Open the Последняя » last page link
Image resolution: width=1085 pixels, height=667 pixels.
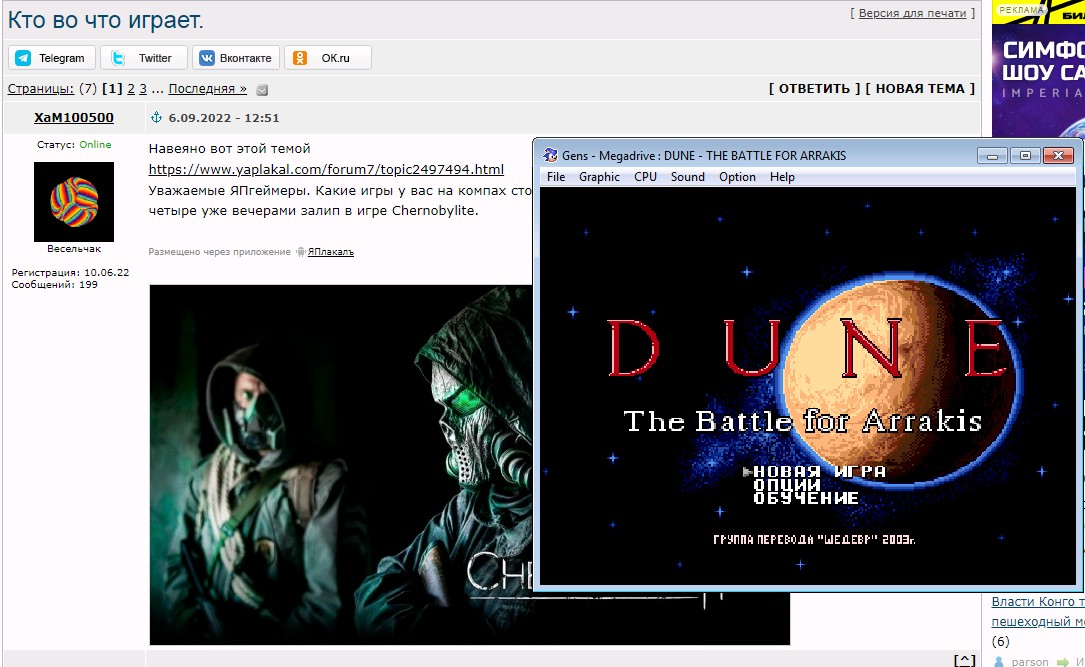(208, 89)
